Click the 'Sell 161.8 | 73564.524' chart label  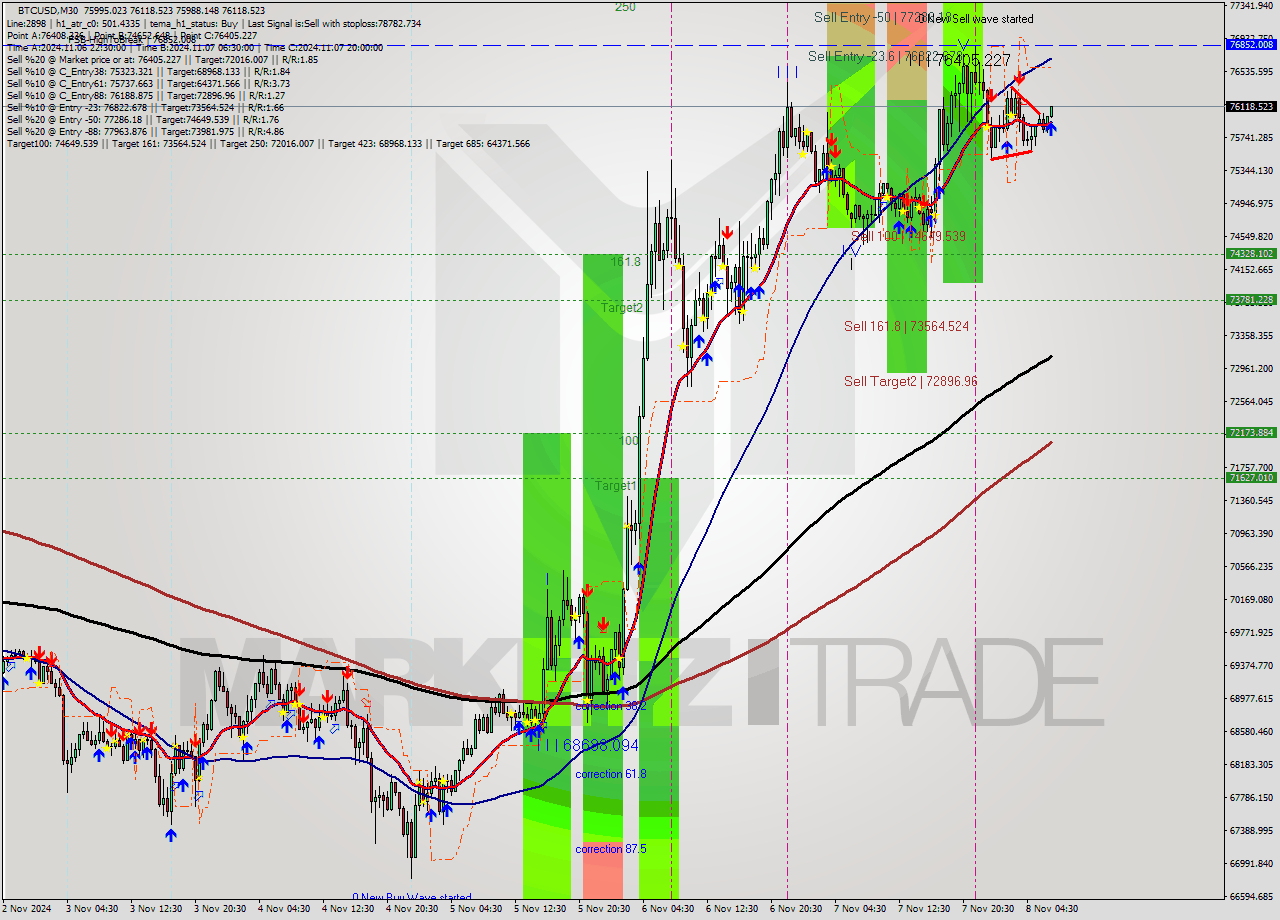906,326
